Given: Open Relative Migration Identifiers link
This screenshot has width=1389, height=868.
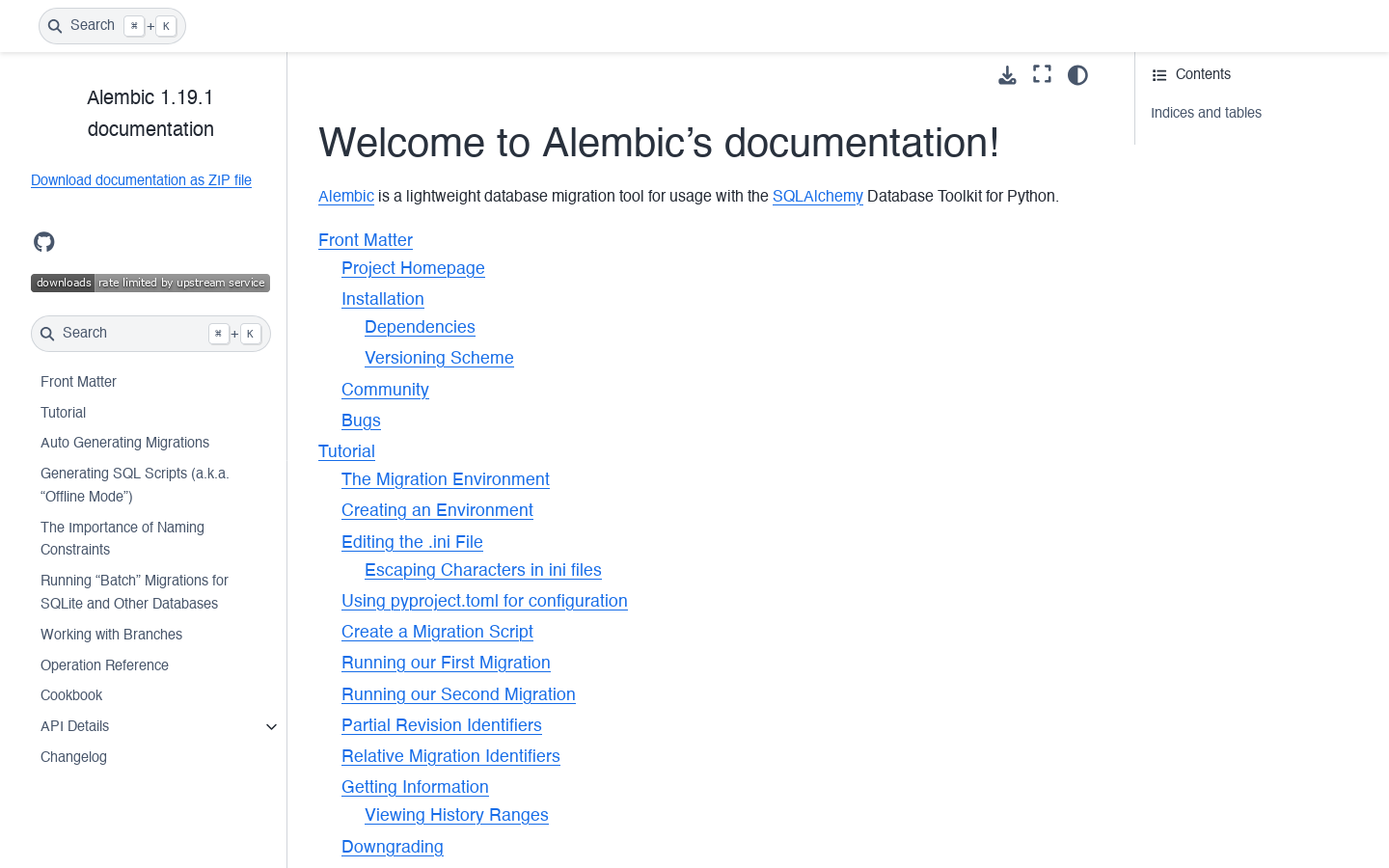Looking at the screenshot, I should [x=450, y=756].
